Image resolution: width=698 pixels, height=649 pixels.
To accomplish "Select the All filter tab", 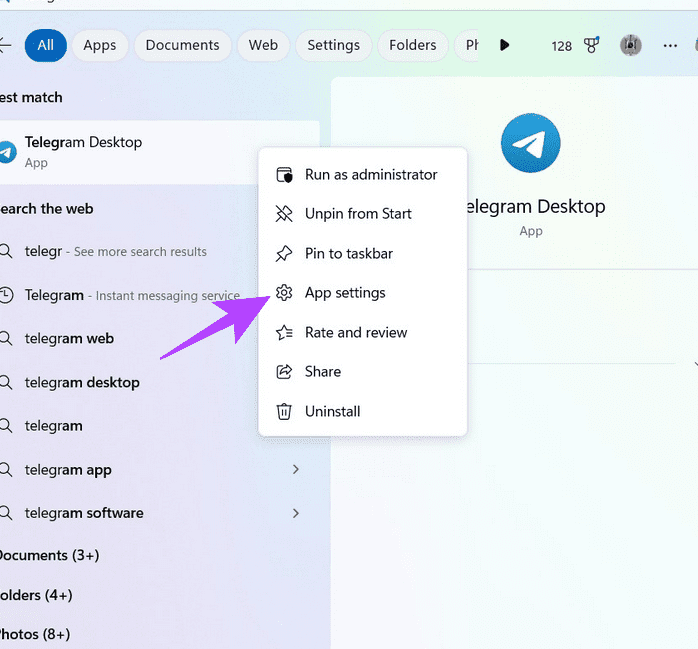I will coord(46,45).
